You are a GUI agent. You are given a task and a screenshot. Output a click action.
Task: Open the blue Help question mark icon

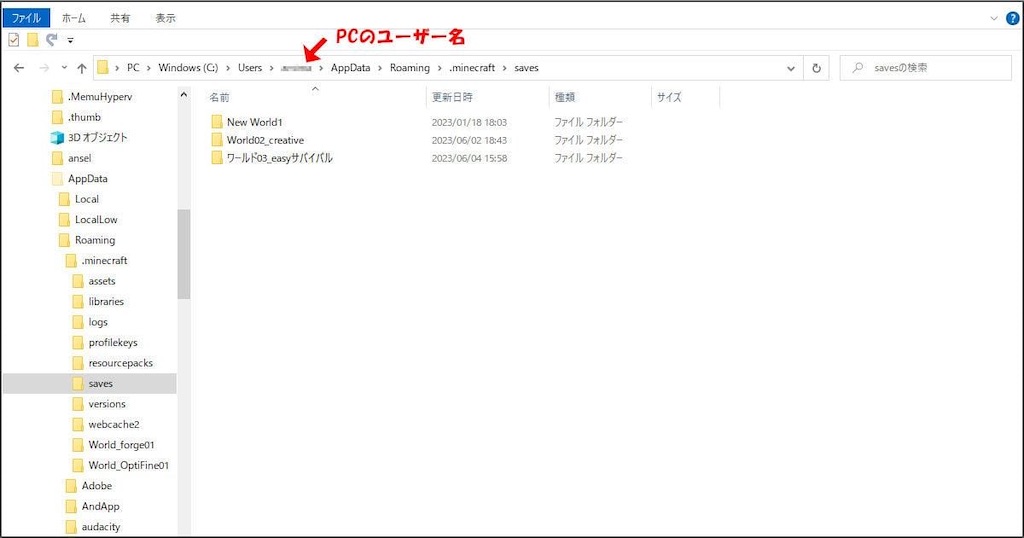click(x=1012, y=18)
